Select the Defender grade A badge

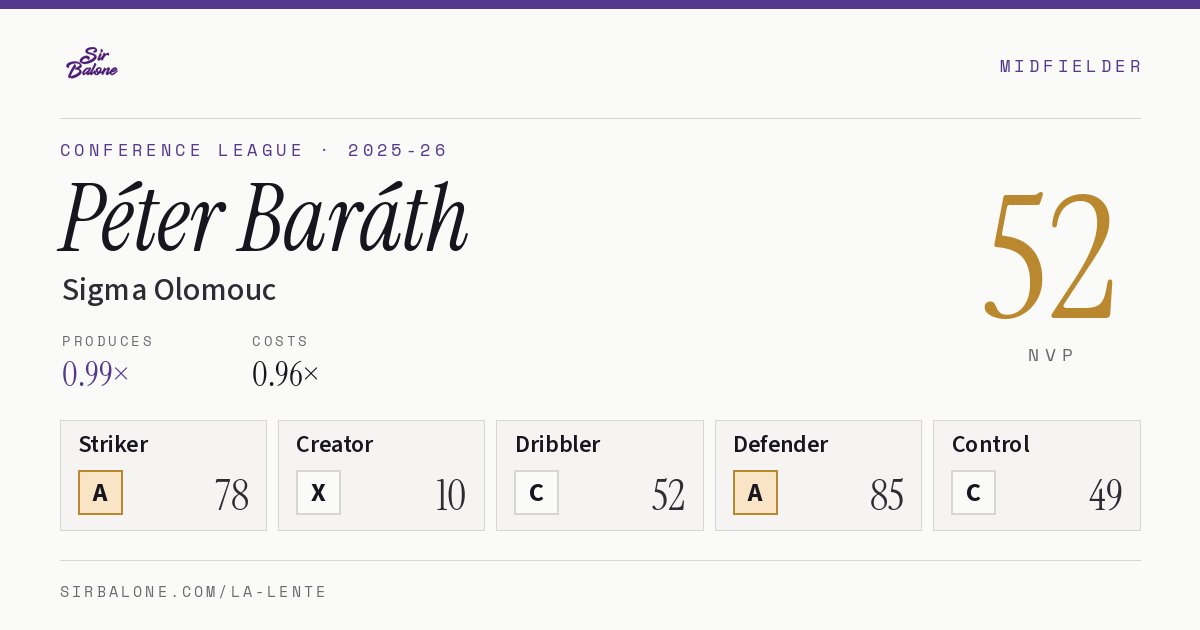click(x=755, y=493)
